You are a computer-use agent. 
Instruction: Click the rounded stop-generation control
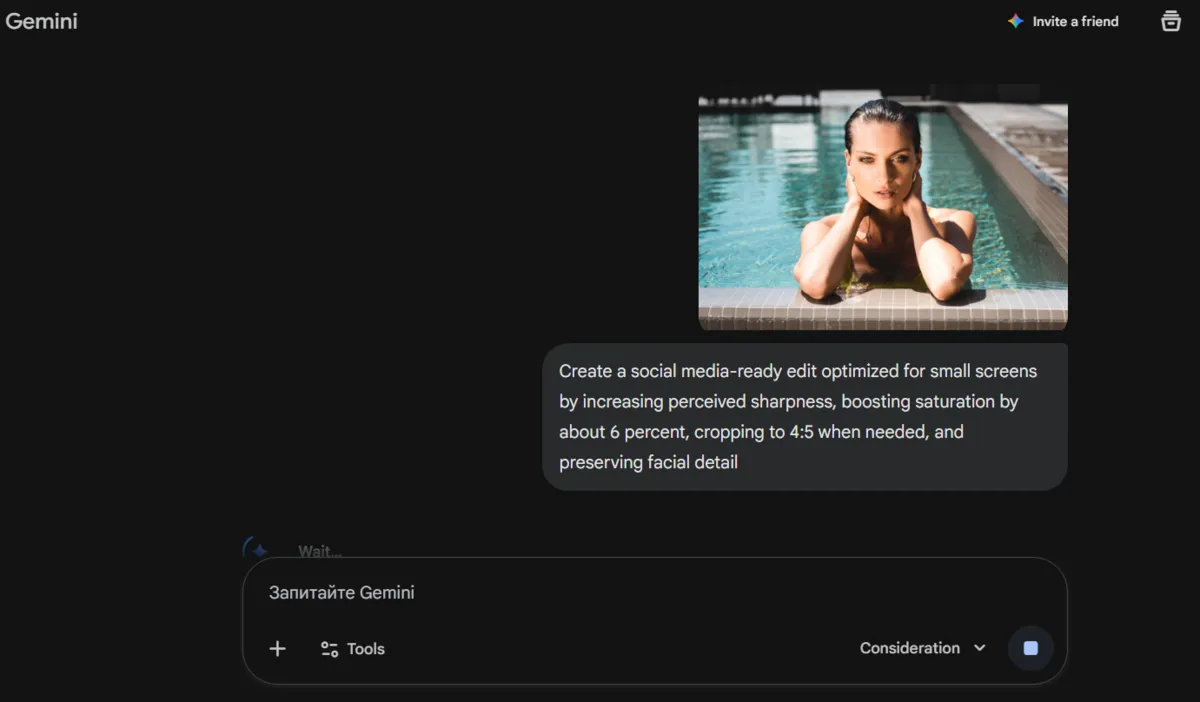[x=1031, y=648]
